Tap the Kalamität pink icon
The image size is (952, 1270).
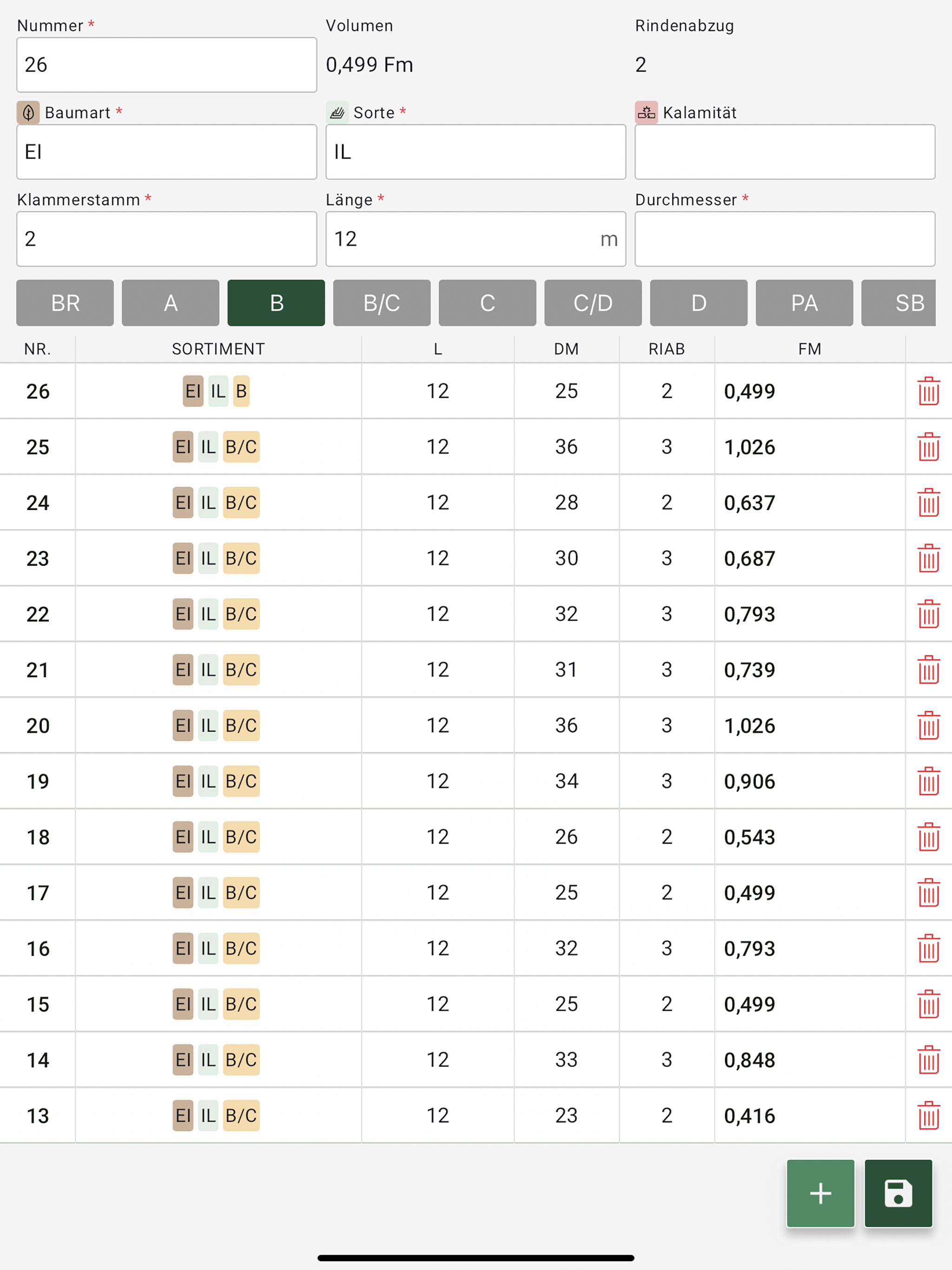click(x=646, y=112)
